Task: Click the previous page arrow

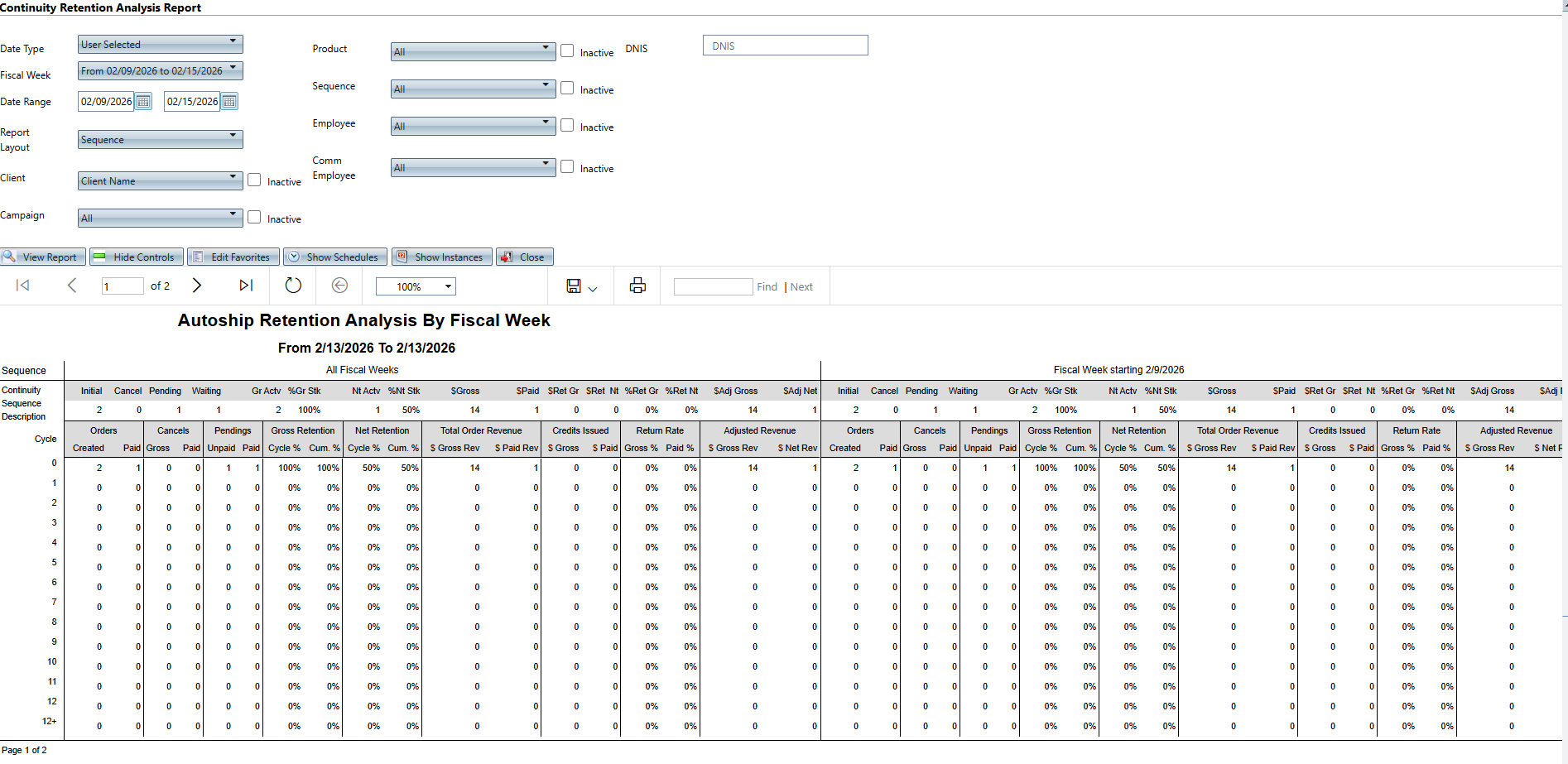Action: tap(72, 286)
